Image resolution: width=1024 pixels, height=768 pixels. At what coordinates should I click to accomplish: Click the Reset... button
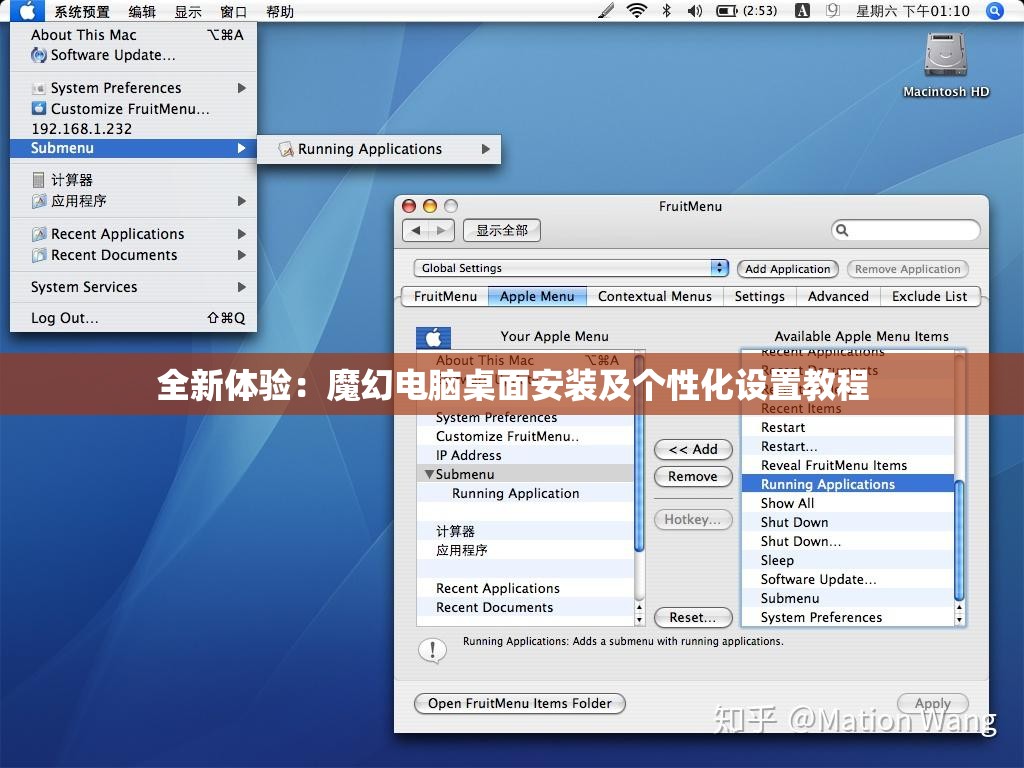point(693,618)
